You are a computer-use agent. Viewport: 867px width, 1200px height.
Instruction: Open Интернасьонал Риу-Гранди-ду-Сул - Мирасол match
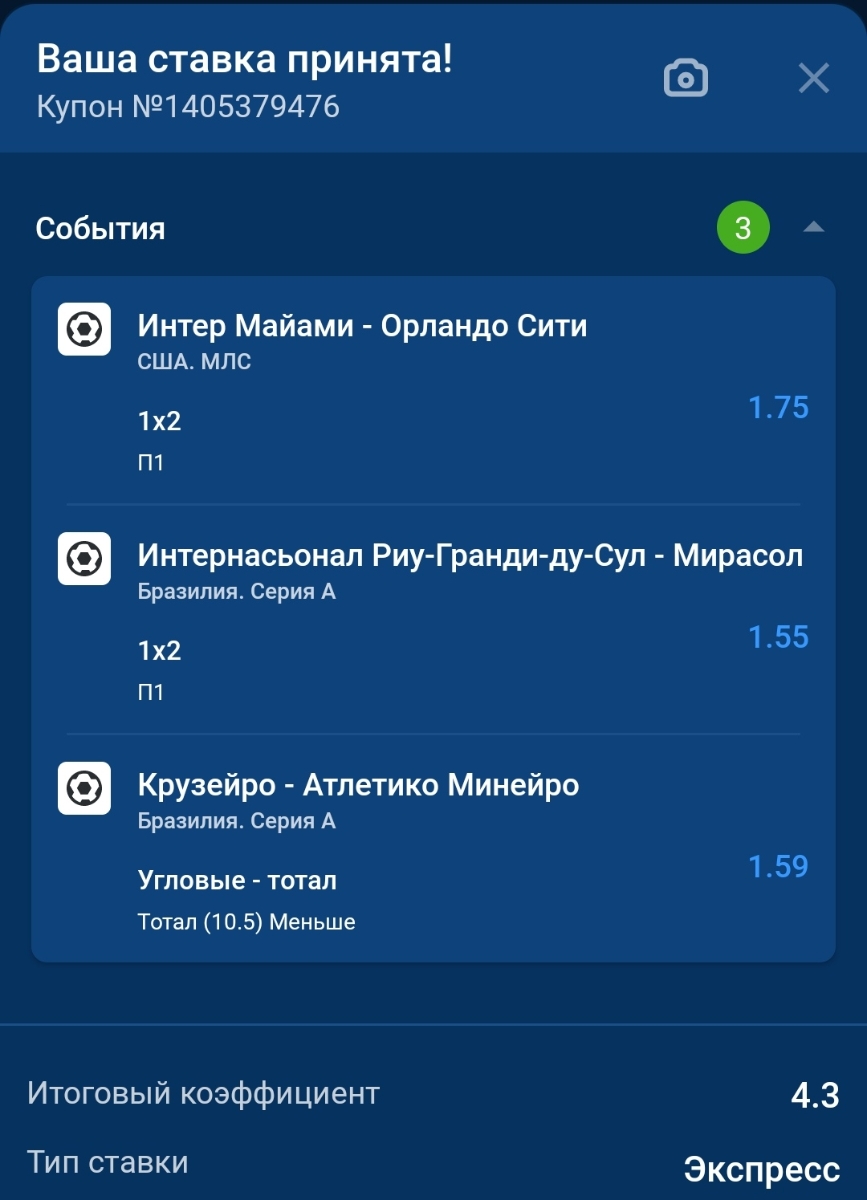coord(470,555)
